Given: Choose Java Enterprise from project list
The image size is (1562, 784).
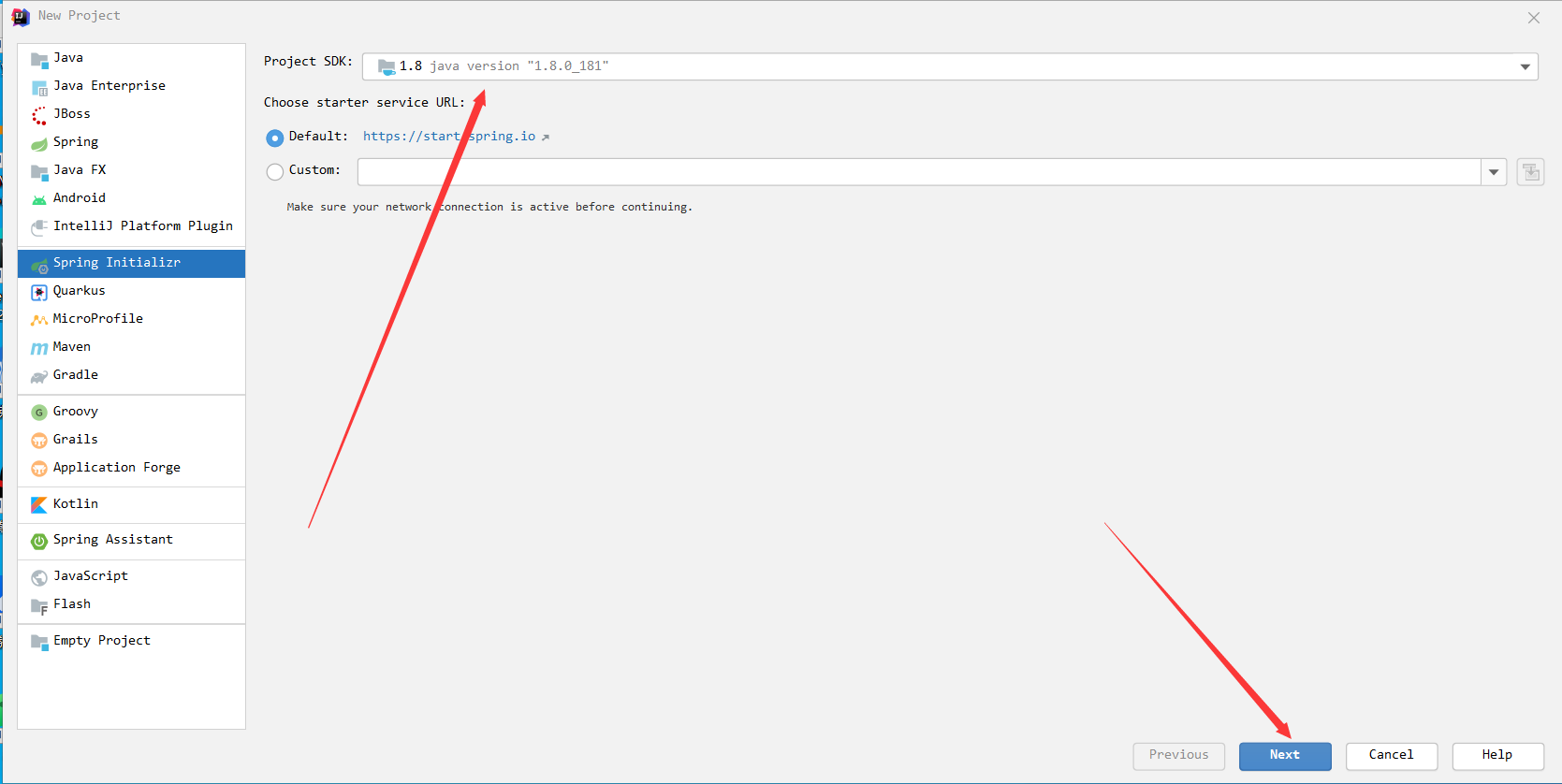Looking at the screenshot, I should [x=109, y=86].
